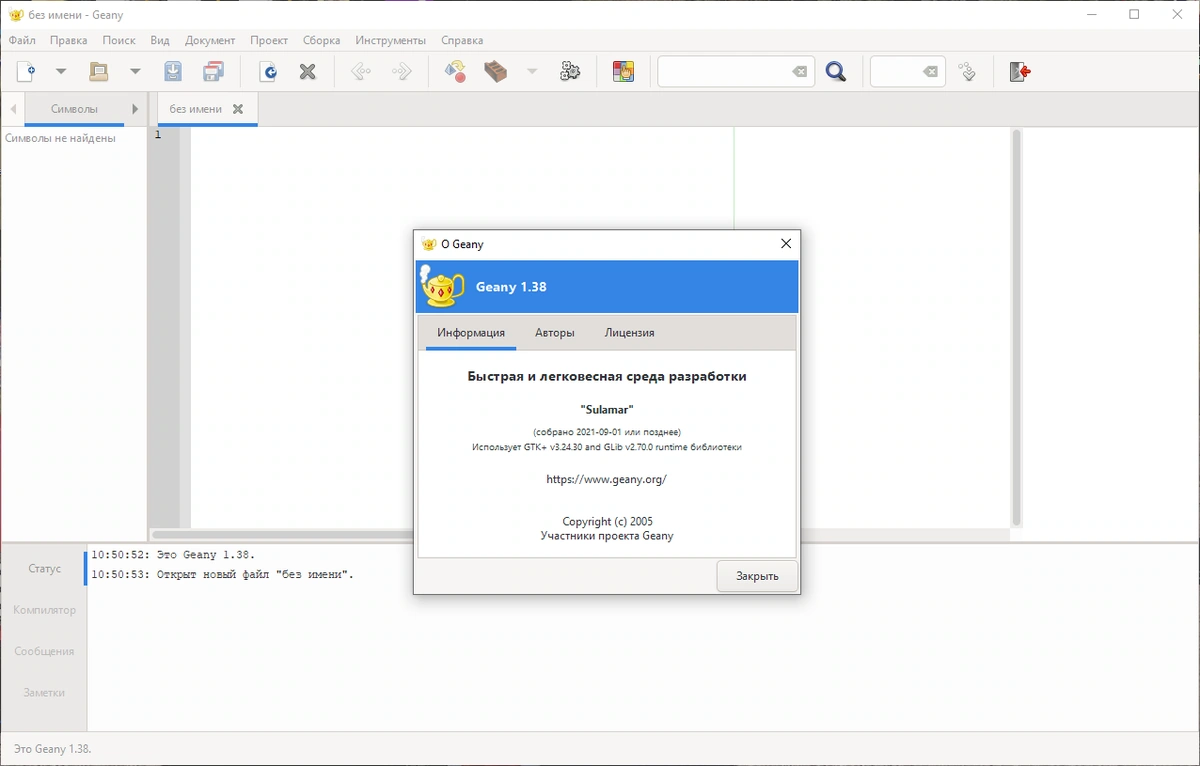Viewport: 1200px width, 766px height.
Task: Open the Справка menu
Action: point(462,41)
